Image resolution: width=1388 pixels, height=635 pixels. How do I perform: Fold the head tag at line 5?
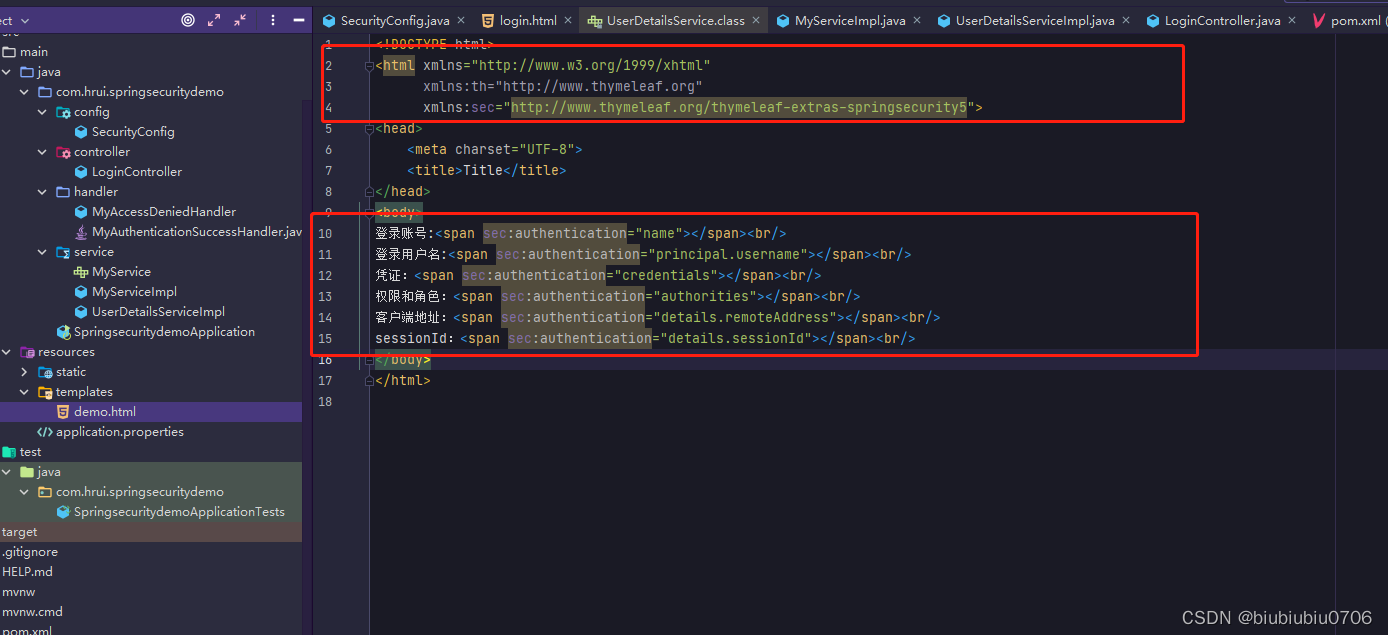(369, 128)
